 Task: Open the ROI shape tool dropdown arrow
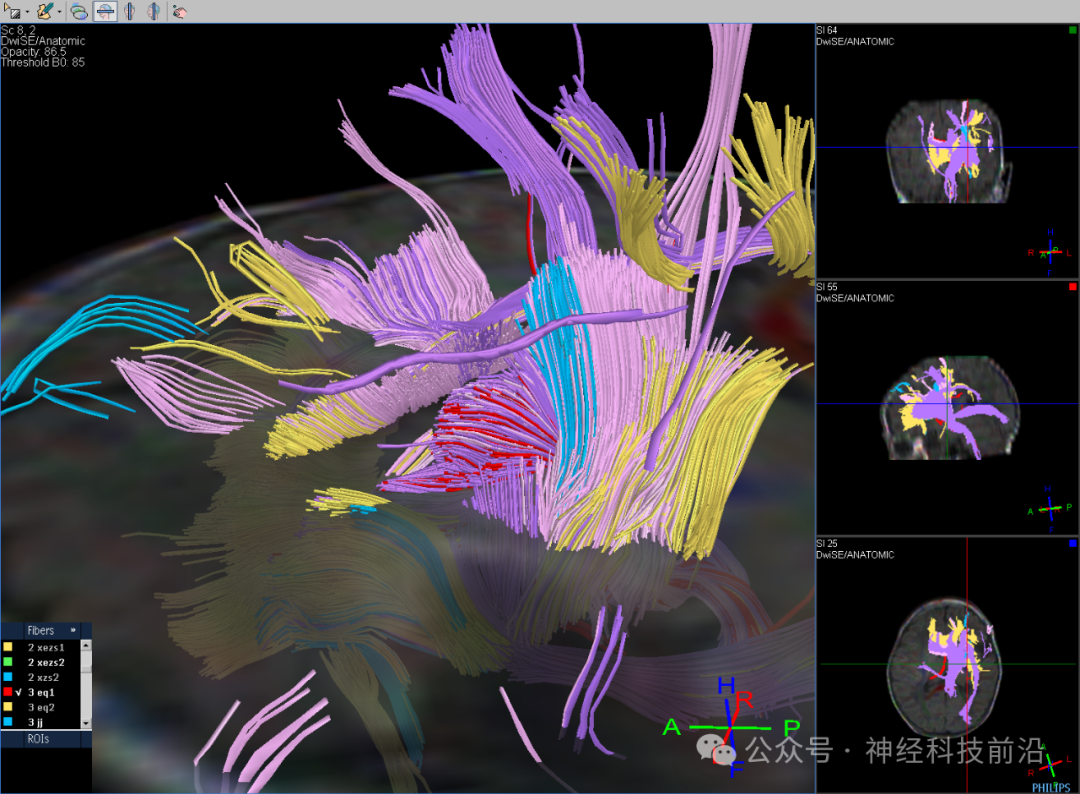pyautogui.click(x=27, y=12)
